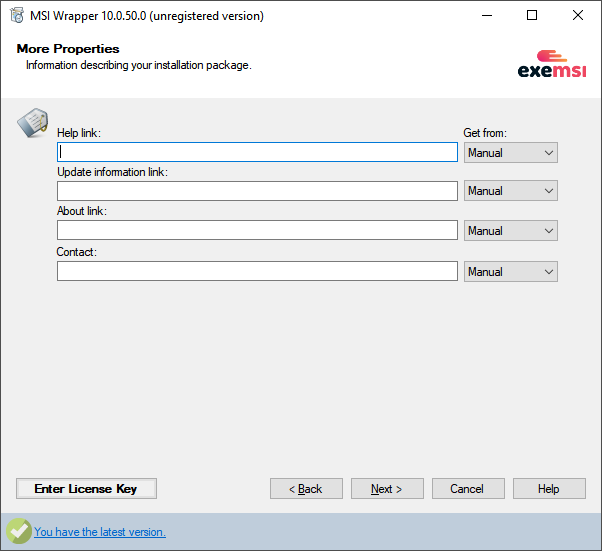Focus the Help link text field
Viewport: 602px width, 551px height.
point(257,152)
